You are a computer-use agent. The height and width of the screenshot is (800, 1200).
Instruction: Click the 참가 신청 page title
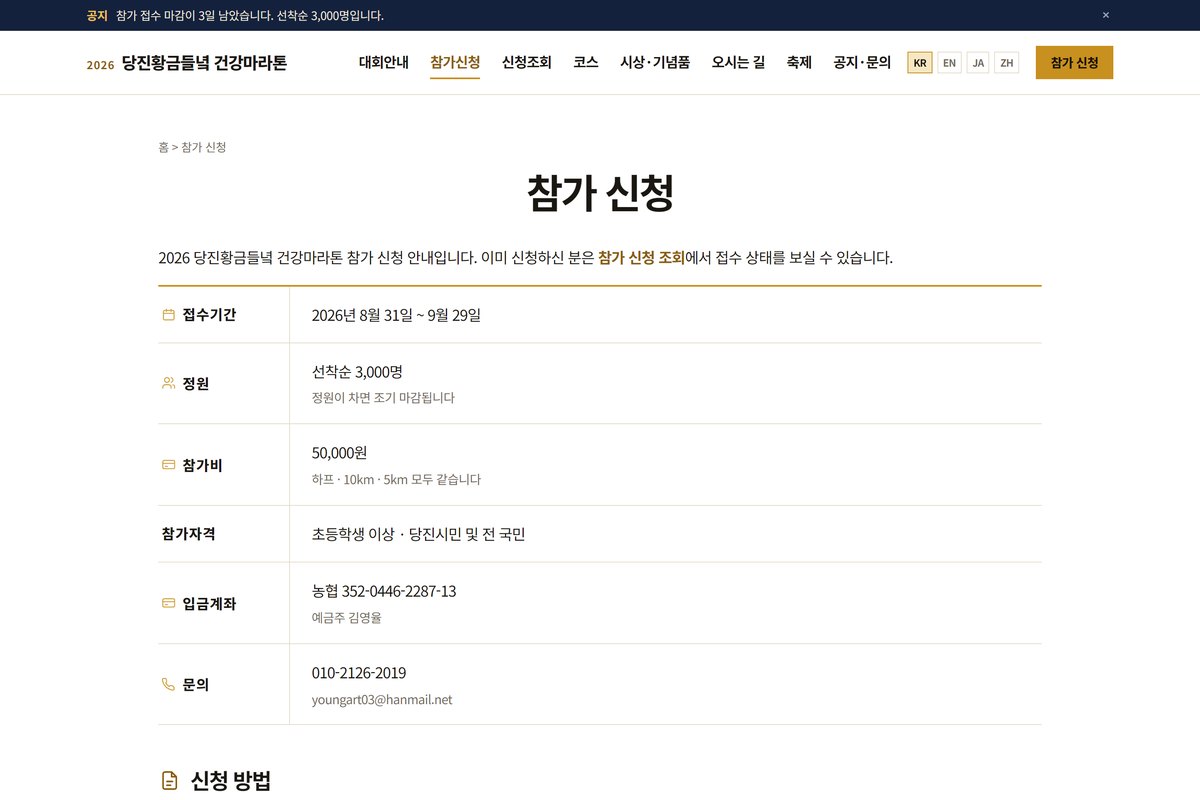pyautogui.click(x=600, y=194)
